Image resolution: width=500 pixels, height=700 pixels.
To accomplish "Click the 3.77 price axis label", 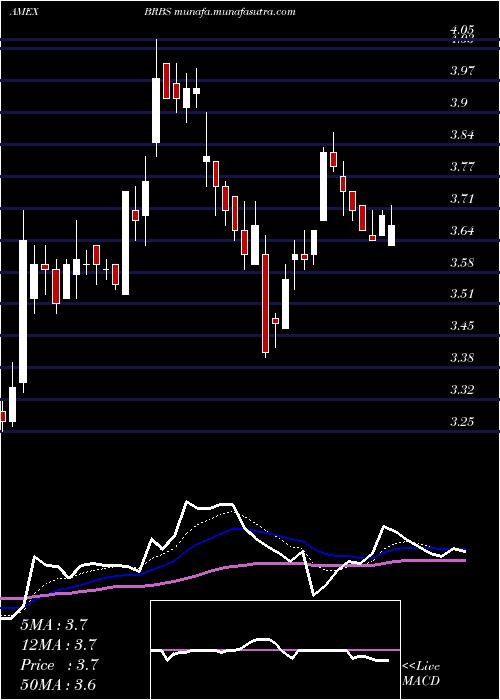I will (462, 166).
